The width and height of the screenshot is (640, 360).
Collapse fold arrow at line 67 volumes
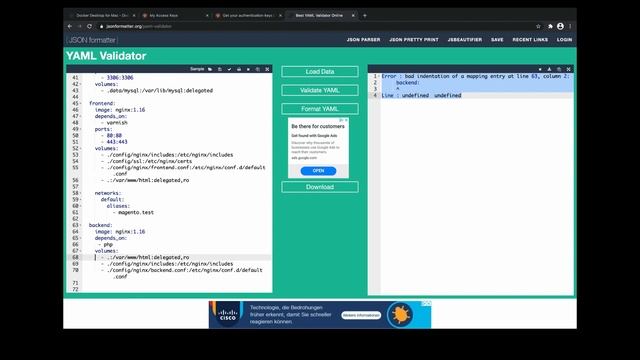click(80, 251)
